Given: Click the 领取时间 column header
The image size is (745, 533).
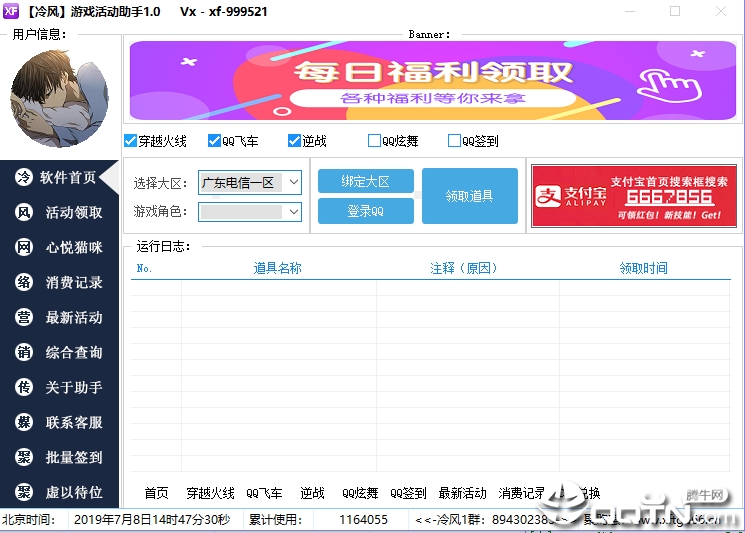Looking at the screenshot, I should click(643, 268).
